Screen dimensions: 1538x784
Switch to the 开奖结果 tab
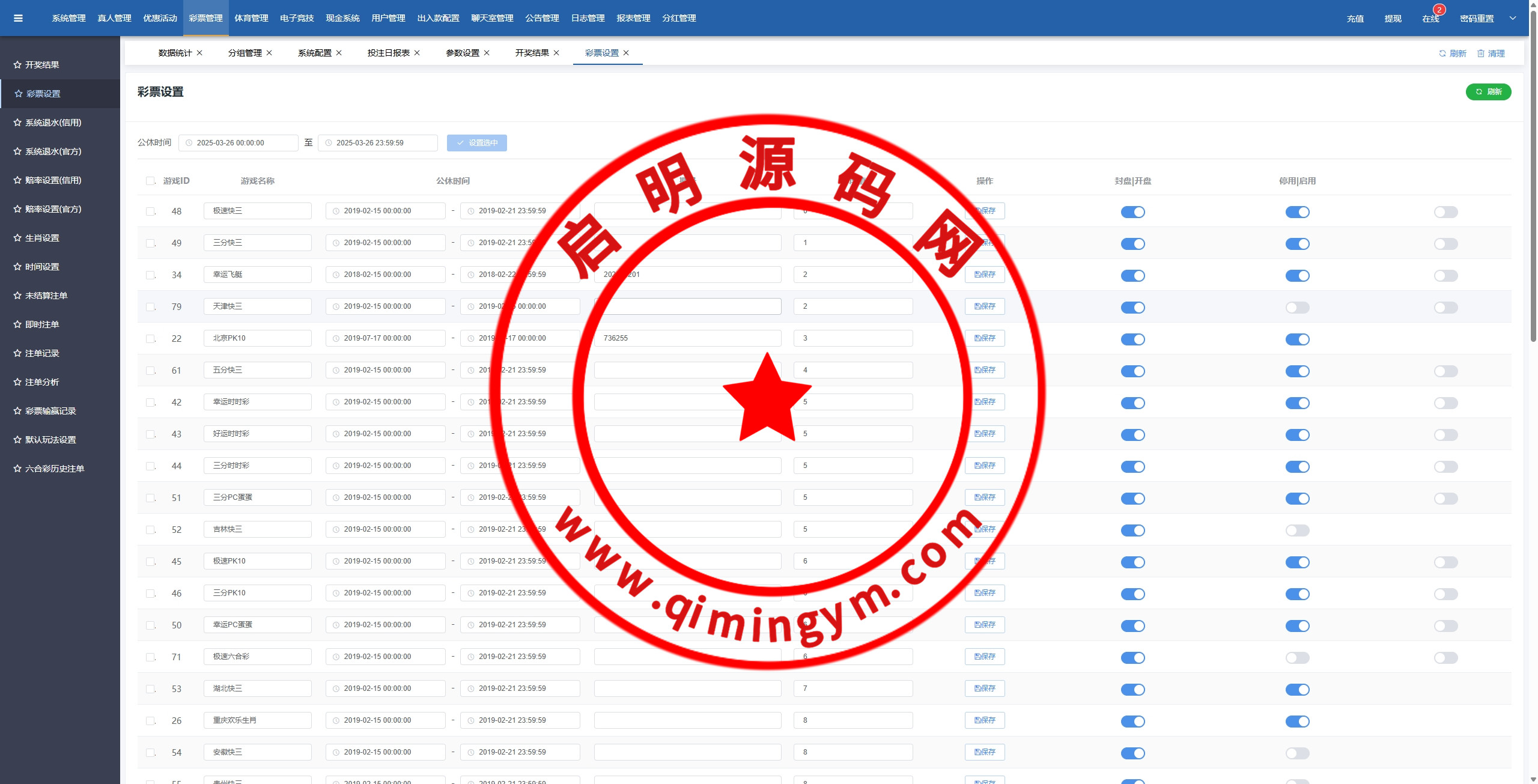[x=532, y=53]
